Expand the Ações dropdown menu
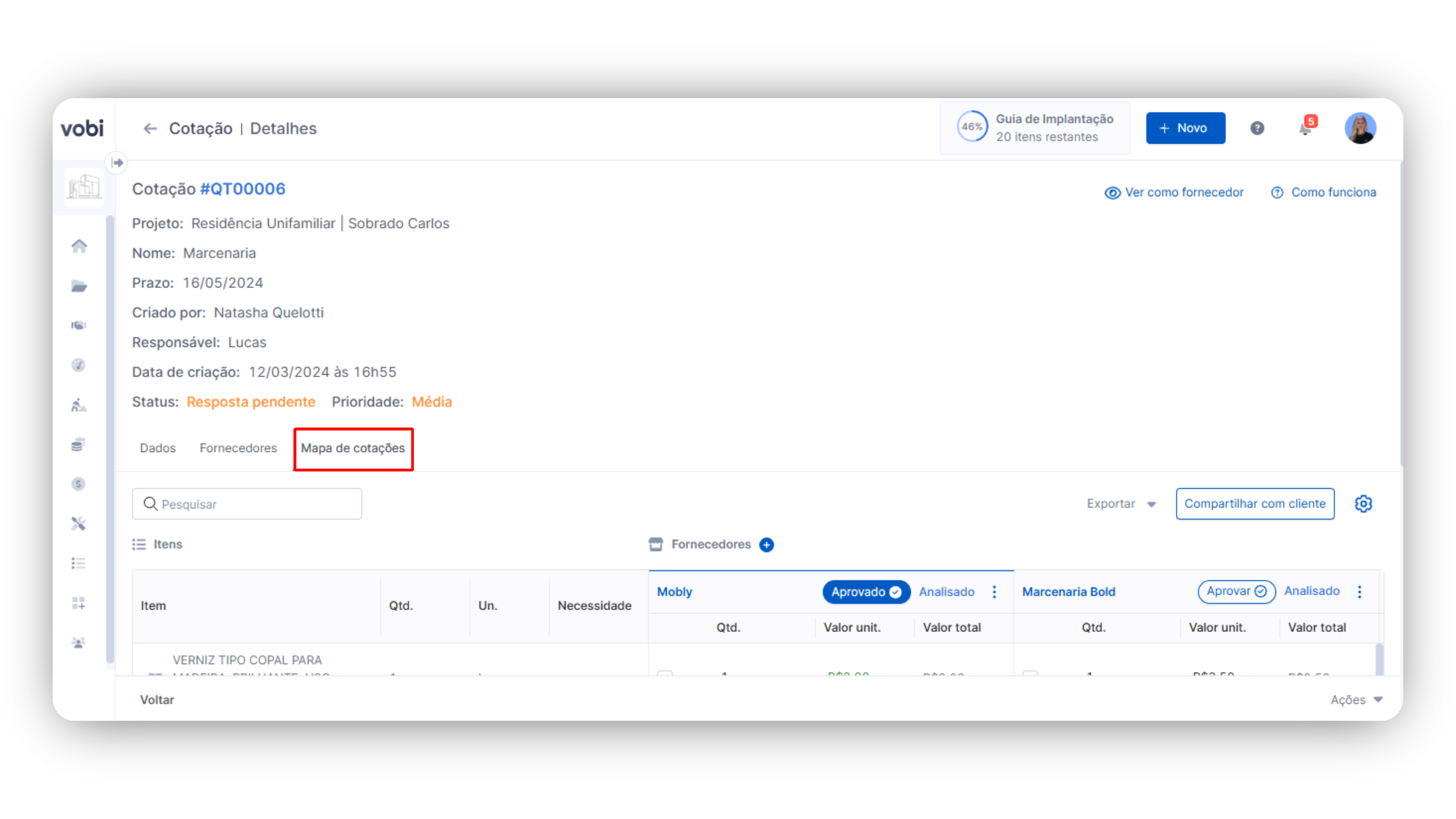1456x819 pixels. click(1356, 700)
